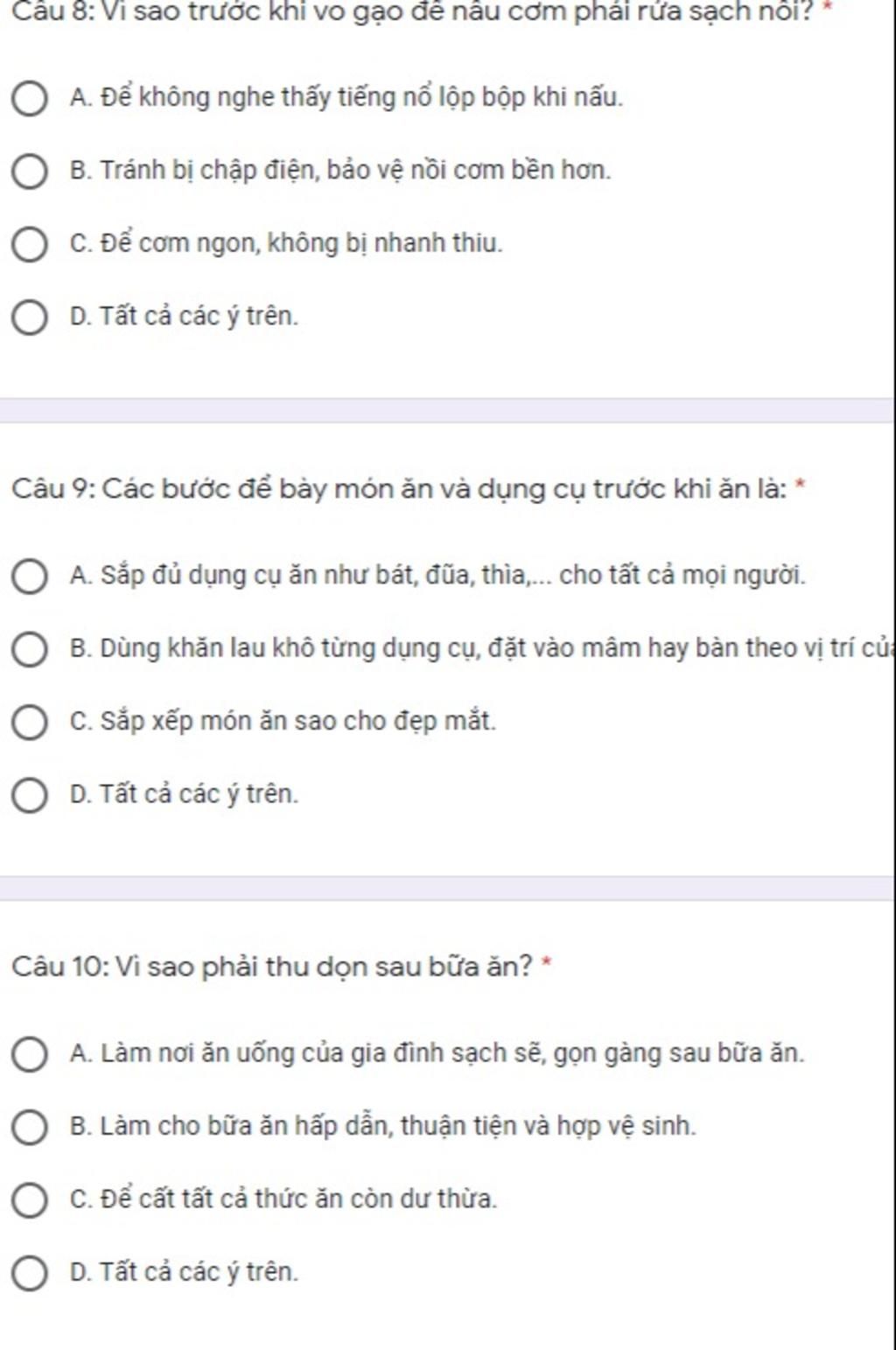The width and height of the screenshot is (896, 1350).
Task: Pick option C 'Để cất tất cả thức ăn còn dư thừa'
Action: [29, 1200]
